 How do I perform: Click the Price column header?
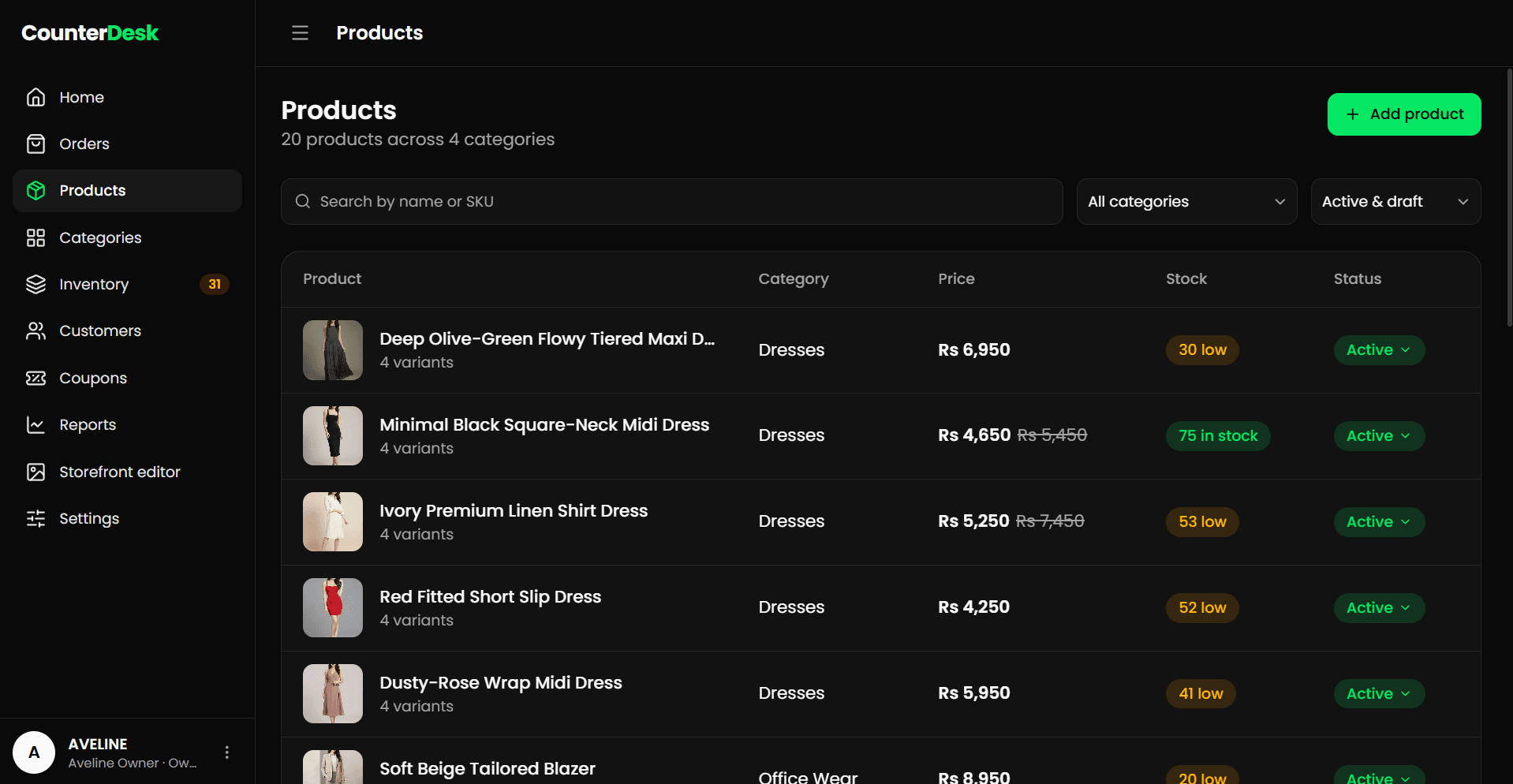coord(956,279)
